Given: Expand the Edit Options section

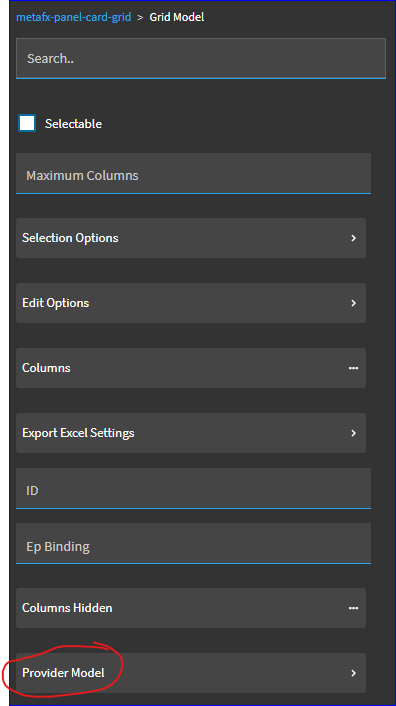Looking at the screenshot, I should click(x=191, y=303).
